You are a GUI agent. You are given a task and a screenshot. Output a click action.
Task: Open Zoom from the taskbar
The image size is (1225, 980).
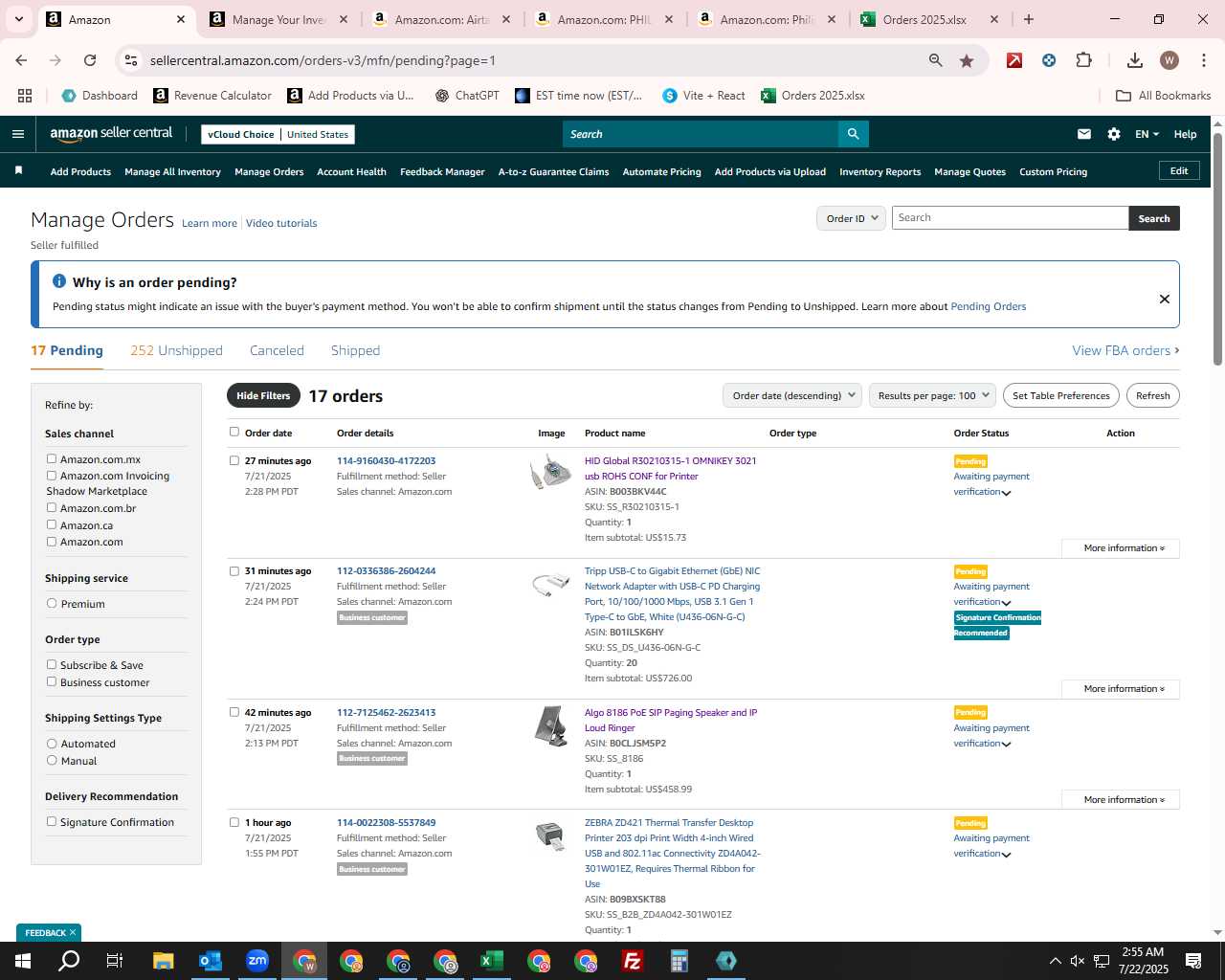click(257, 961)
